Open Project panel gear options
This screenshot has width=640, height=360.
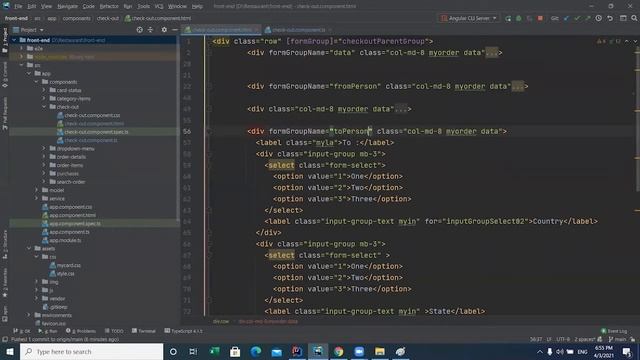point(164,30)
